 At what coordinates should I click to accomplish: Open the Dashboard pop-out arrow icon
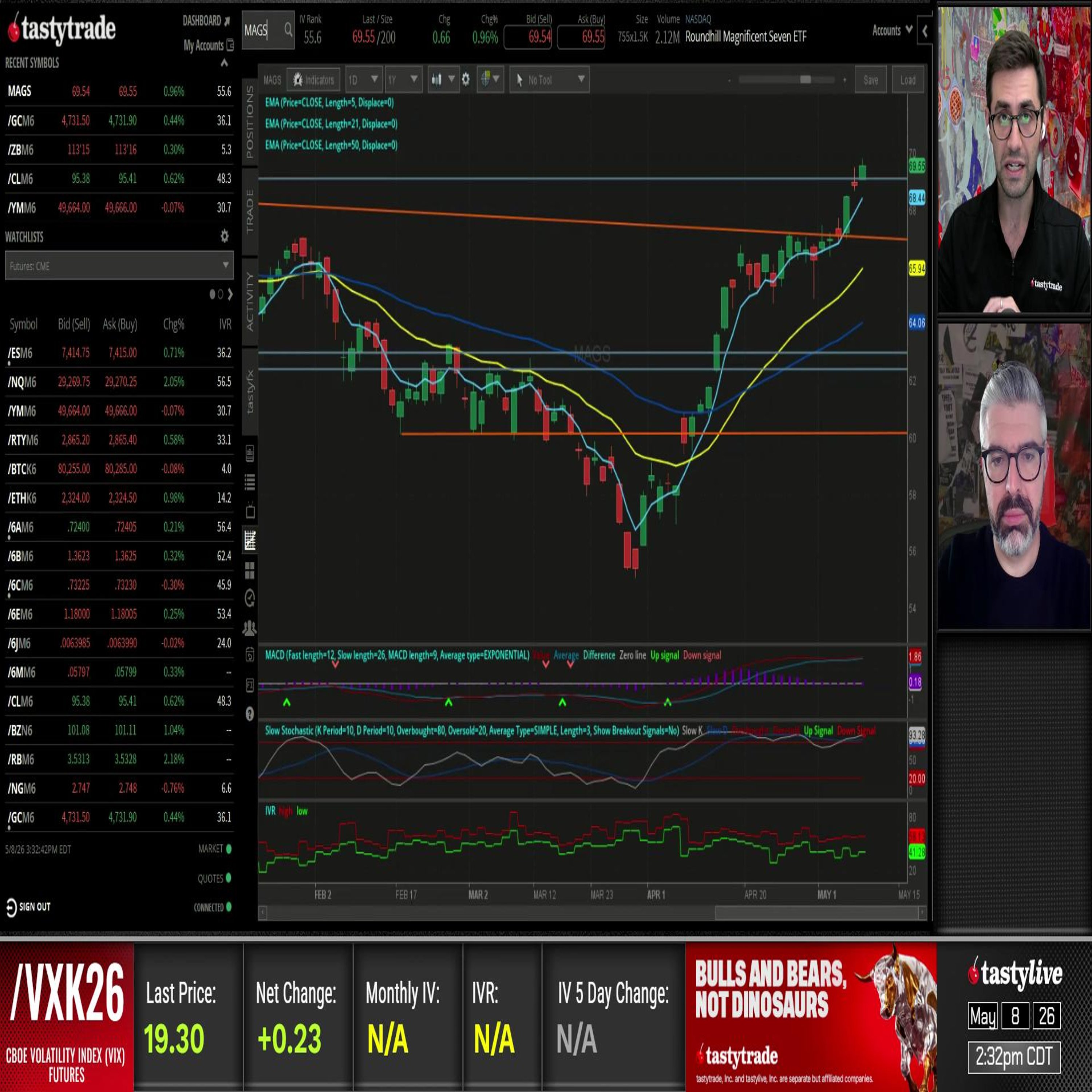(x=227, y=21)
